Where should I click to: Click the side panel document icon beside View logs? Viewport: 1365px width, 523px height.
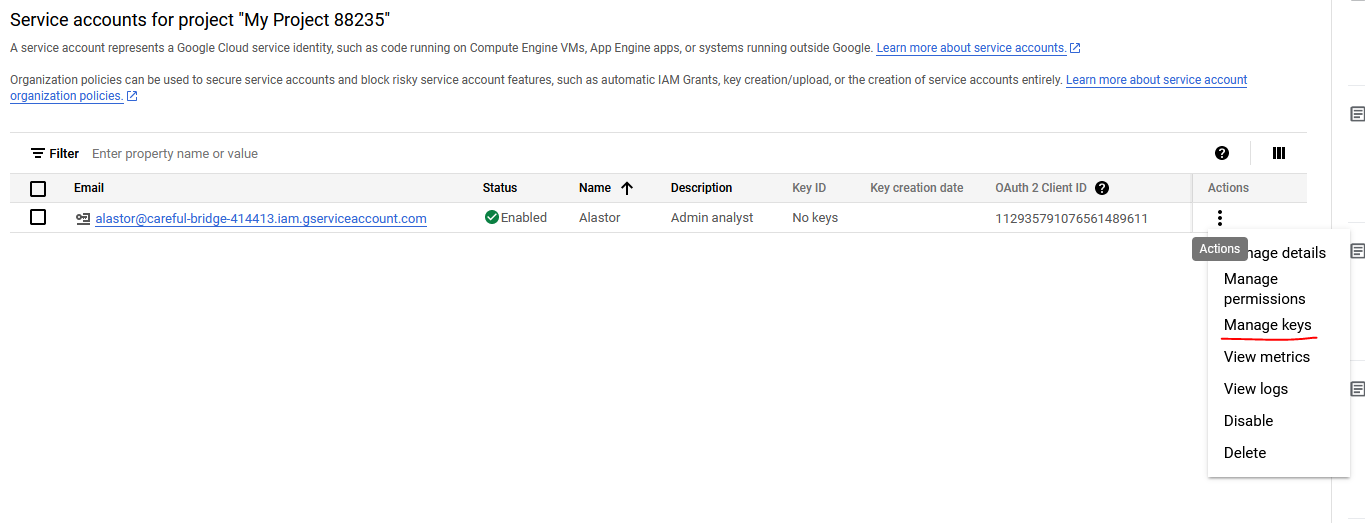pos(1357,388)
